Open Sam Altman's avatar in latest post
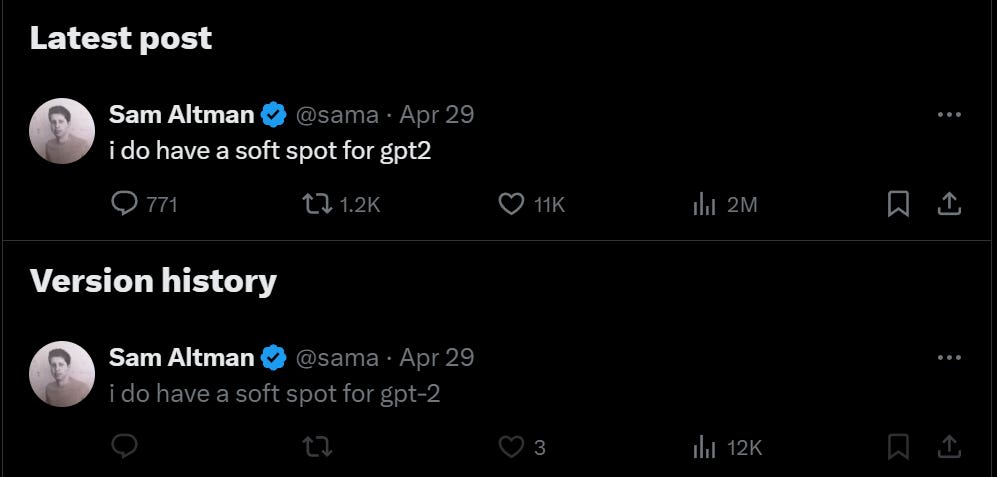The image size is (997, 477). [62, 130]
